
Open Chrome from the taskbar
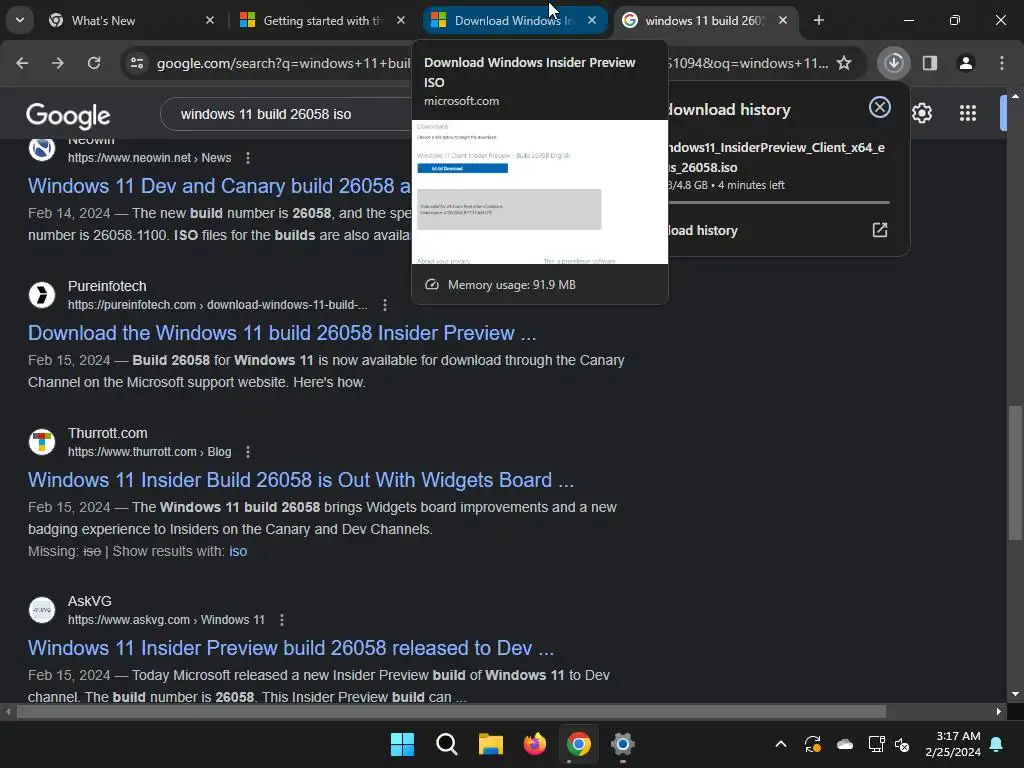579,744
